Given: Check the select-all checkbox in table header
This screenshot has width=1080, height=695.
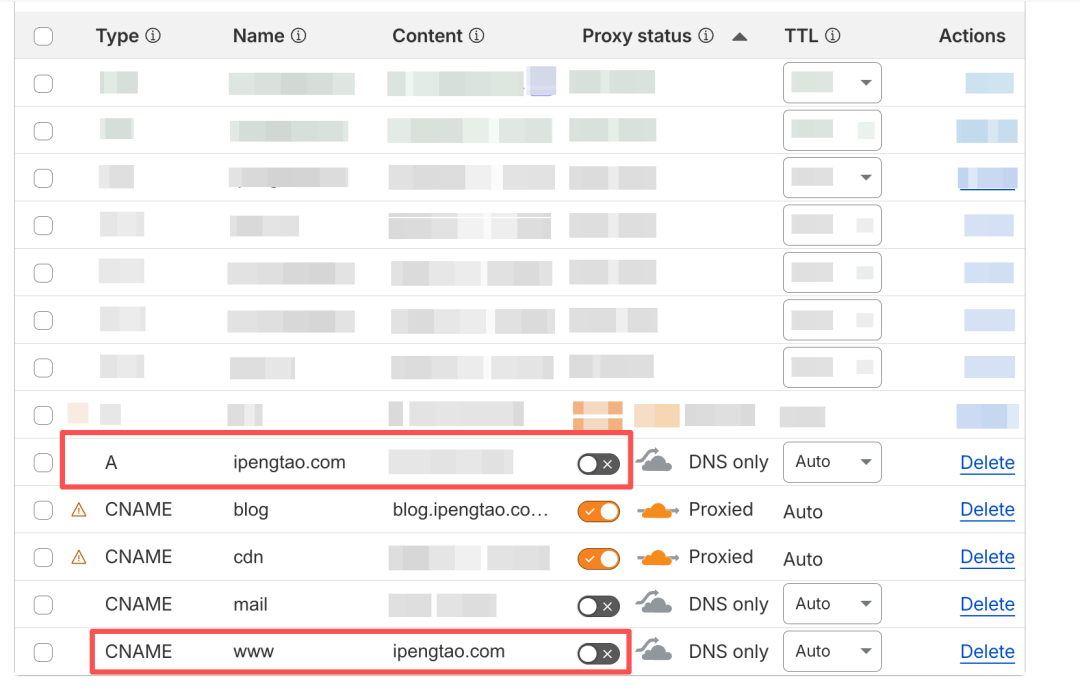Looking at the screenshot, I should (x=43, y=35).
